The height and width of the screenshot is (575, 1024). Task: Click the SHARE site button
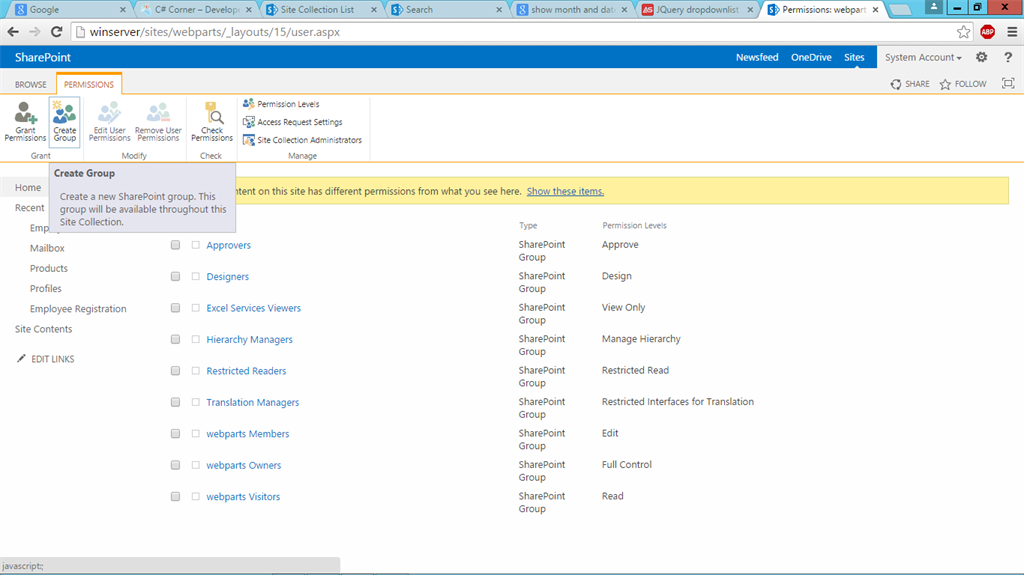910,84
